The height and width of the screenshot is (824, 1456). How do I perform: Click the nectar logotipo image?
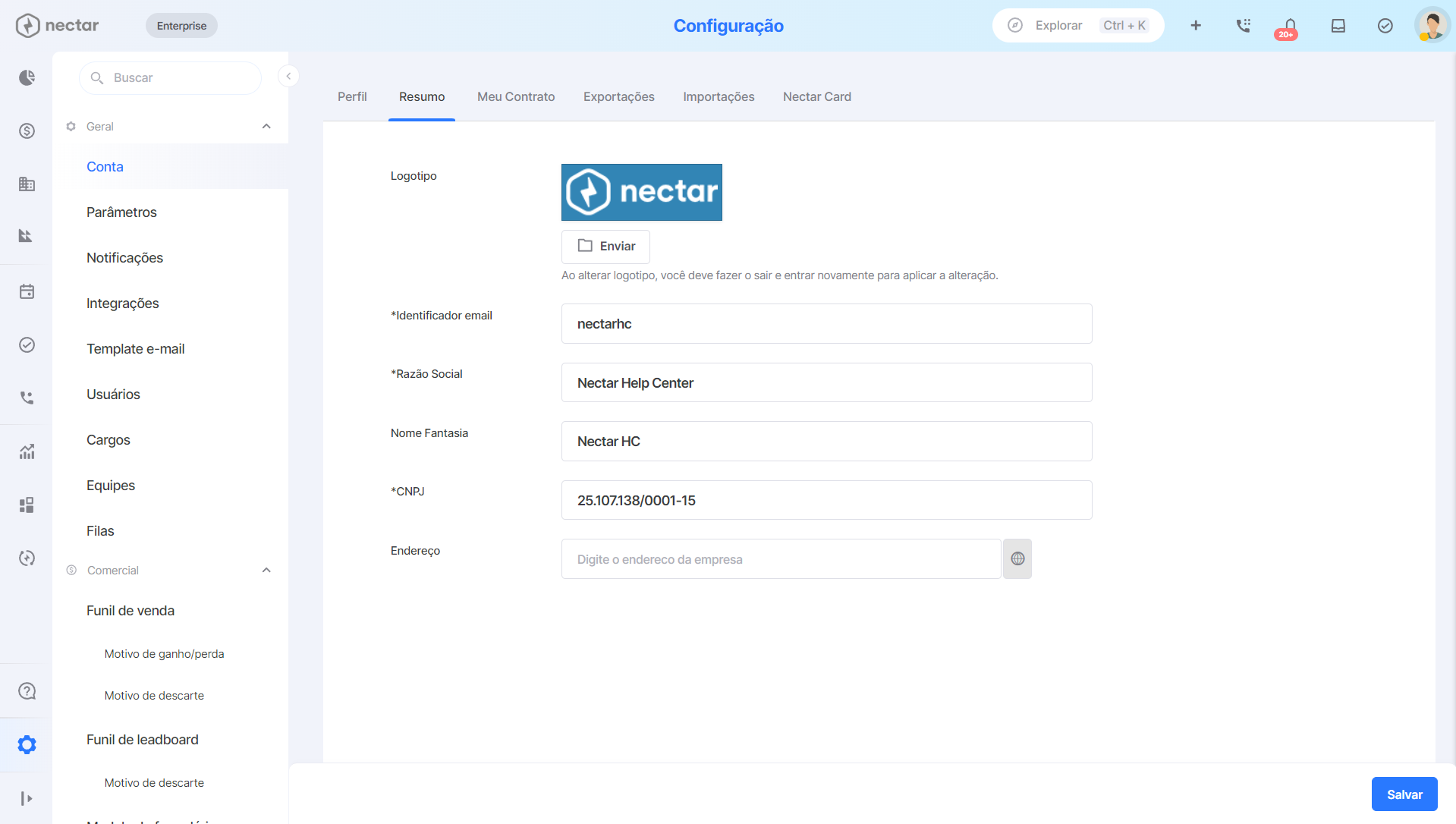tap(642, 192)
